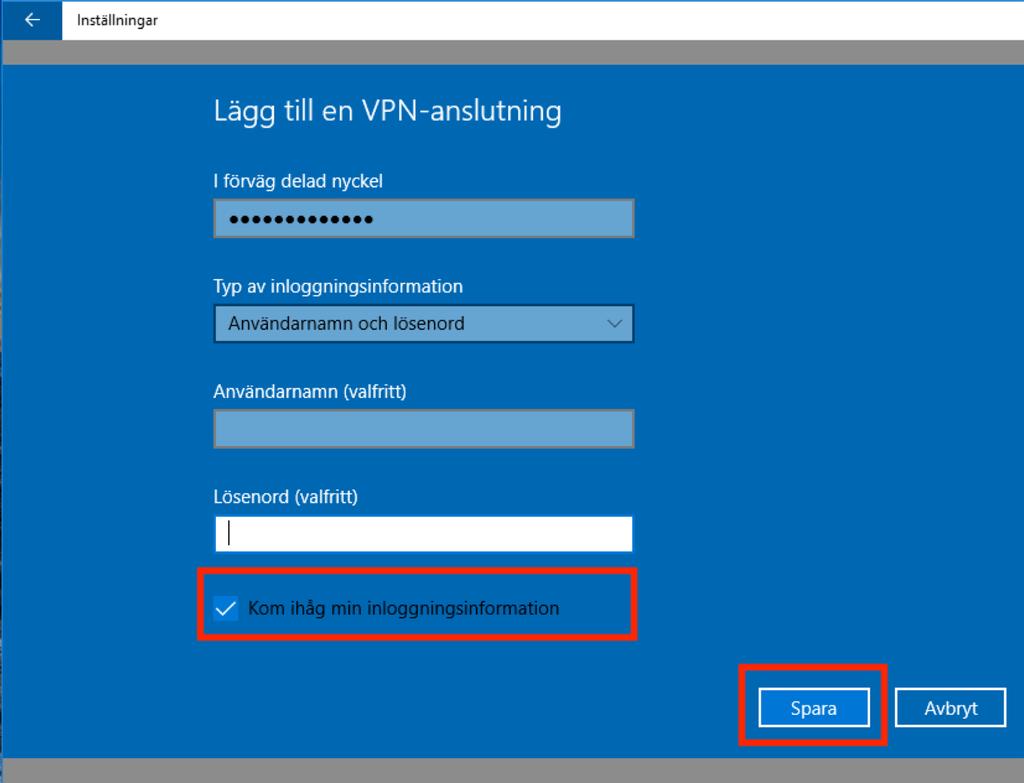Viewport: 1024px width, 783px height.
Task: Click the Avbryt button
Action: click(950, 707)
